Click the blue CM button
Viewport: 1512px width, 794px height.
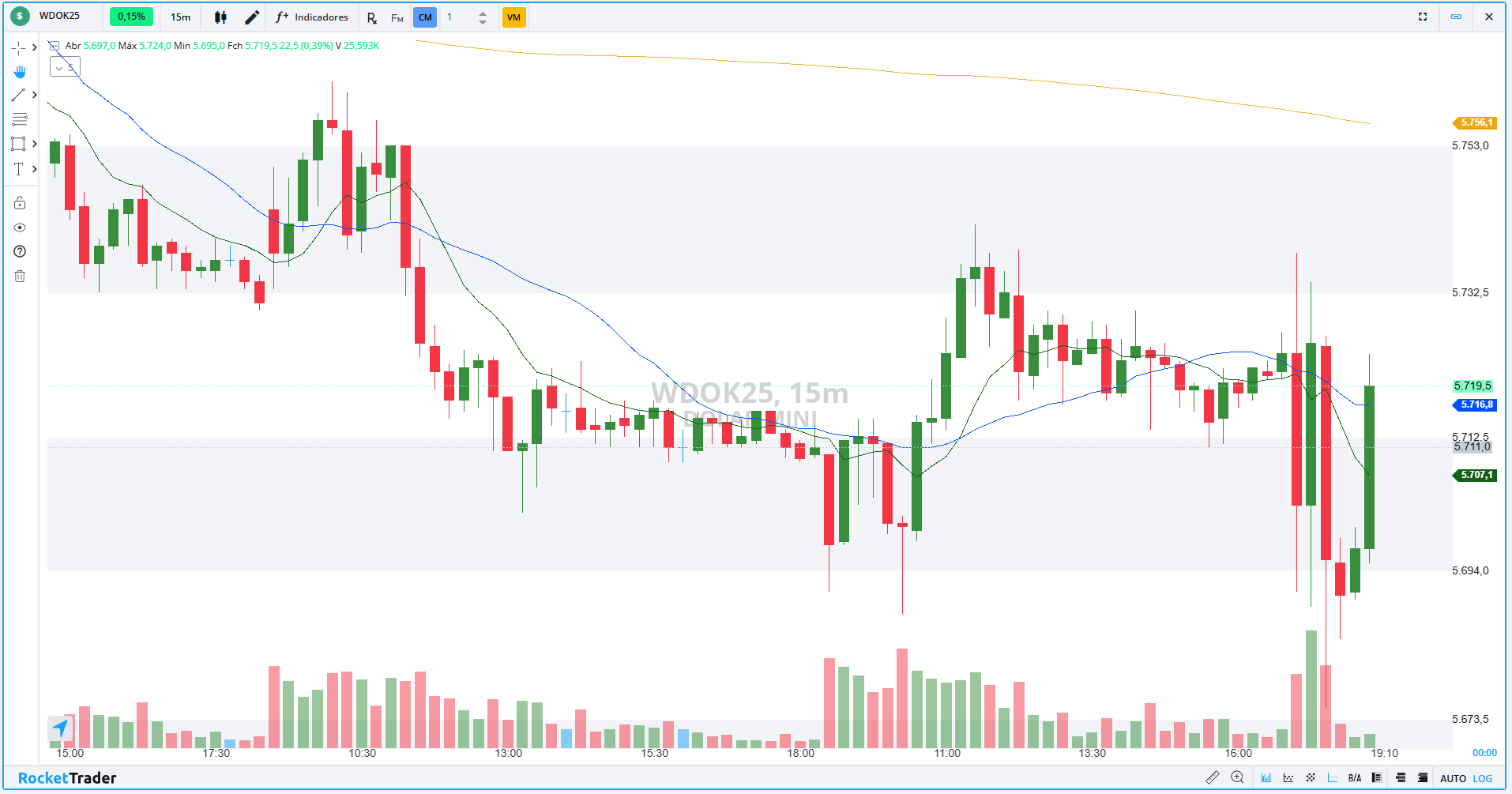(425, 17)
